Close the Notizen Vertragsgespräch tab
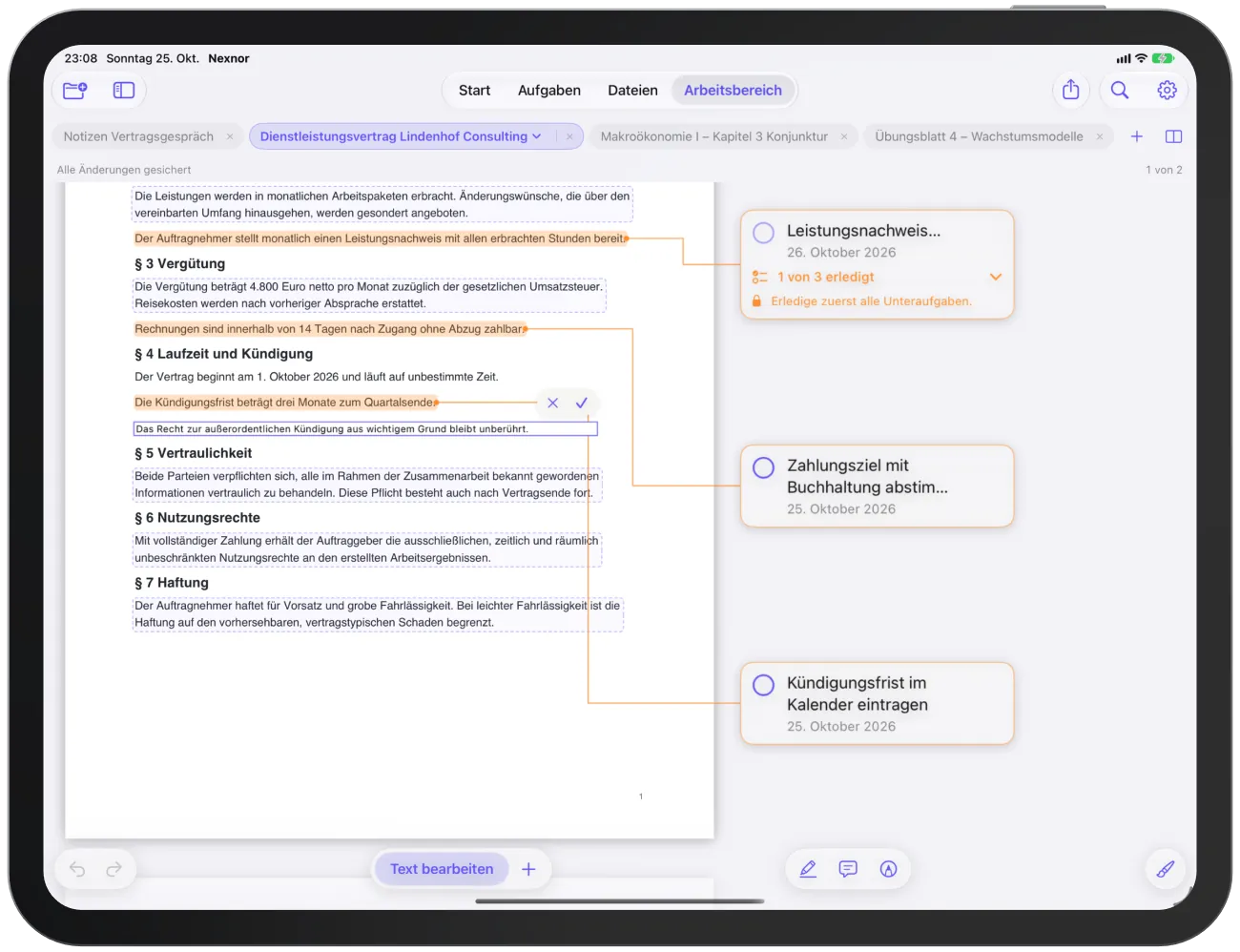This screenshot has height=952, width=1240. click(x=230, y=136)
